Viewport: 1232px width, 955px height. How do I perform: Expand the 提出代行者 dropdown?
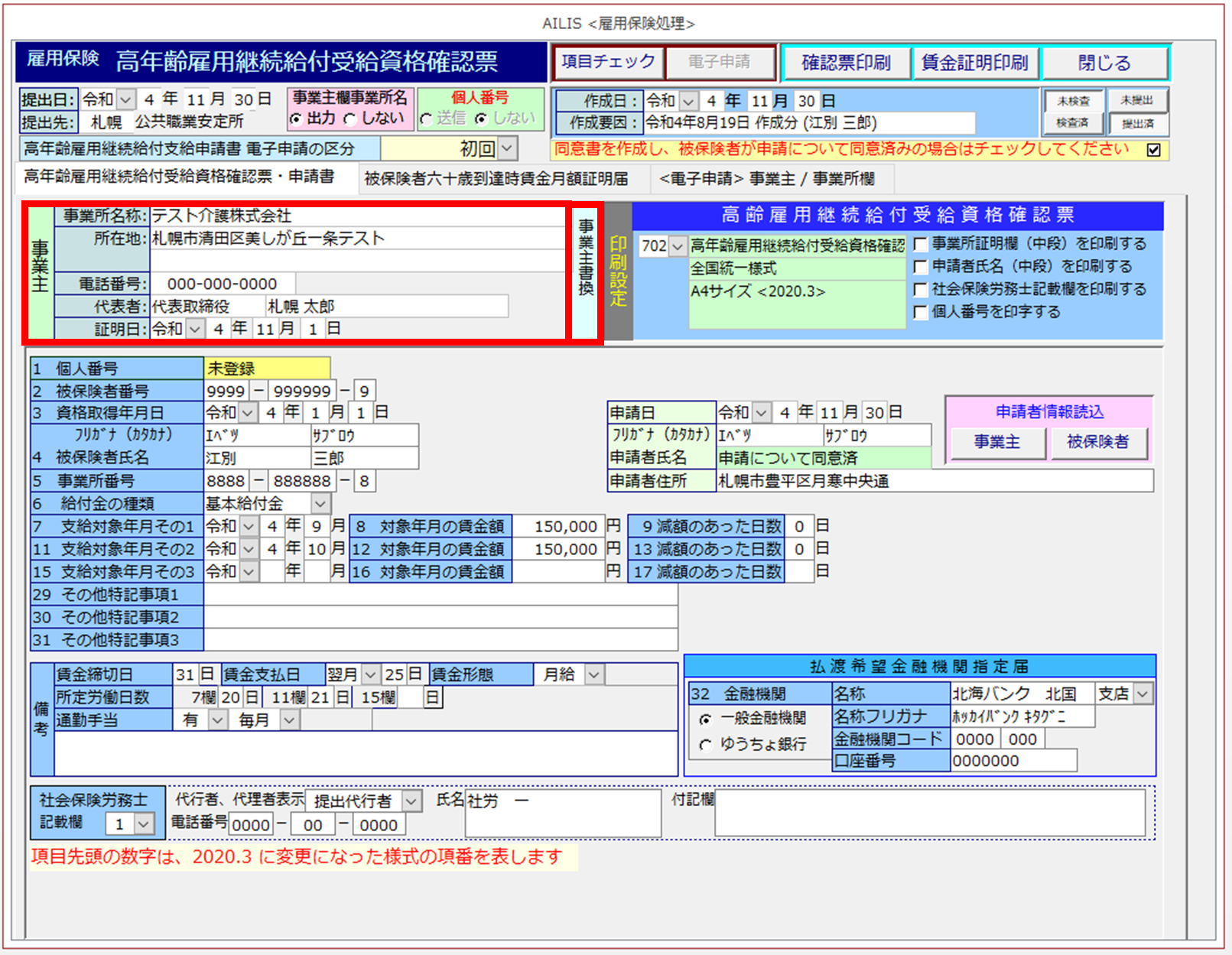click(x=411, y=801)
